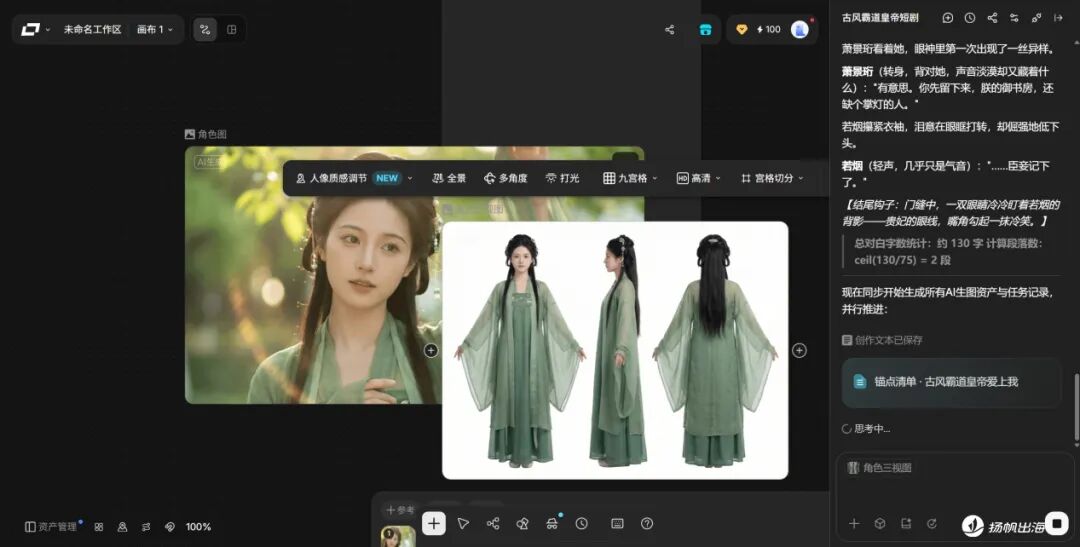The height and width of the screenshot is (547, 1080).
Task: Click the swap arrows icon in bottom-left bar
Action: coord(146,526)
